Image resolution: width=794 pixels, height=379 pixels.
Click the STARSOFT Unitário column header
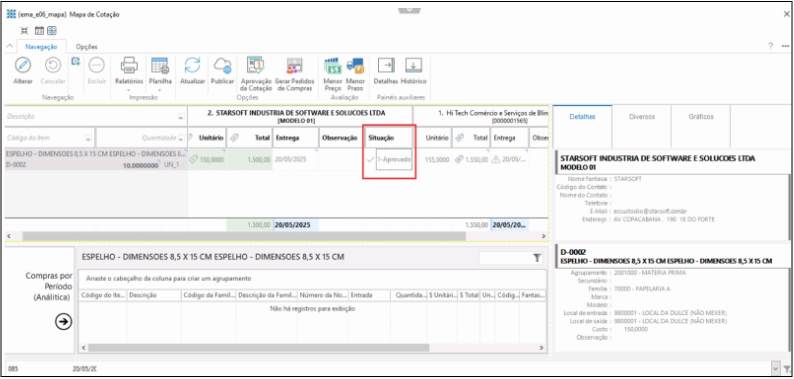[x=207, y=138]
